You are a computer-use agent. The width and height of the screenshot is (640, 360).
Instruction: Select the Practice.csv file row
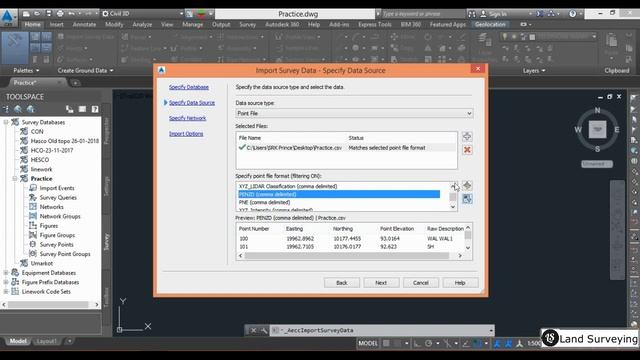(347, 148)
